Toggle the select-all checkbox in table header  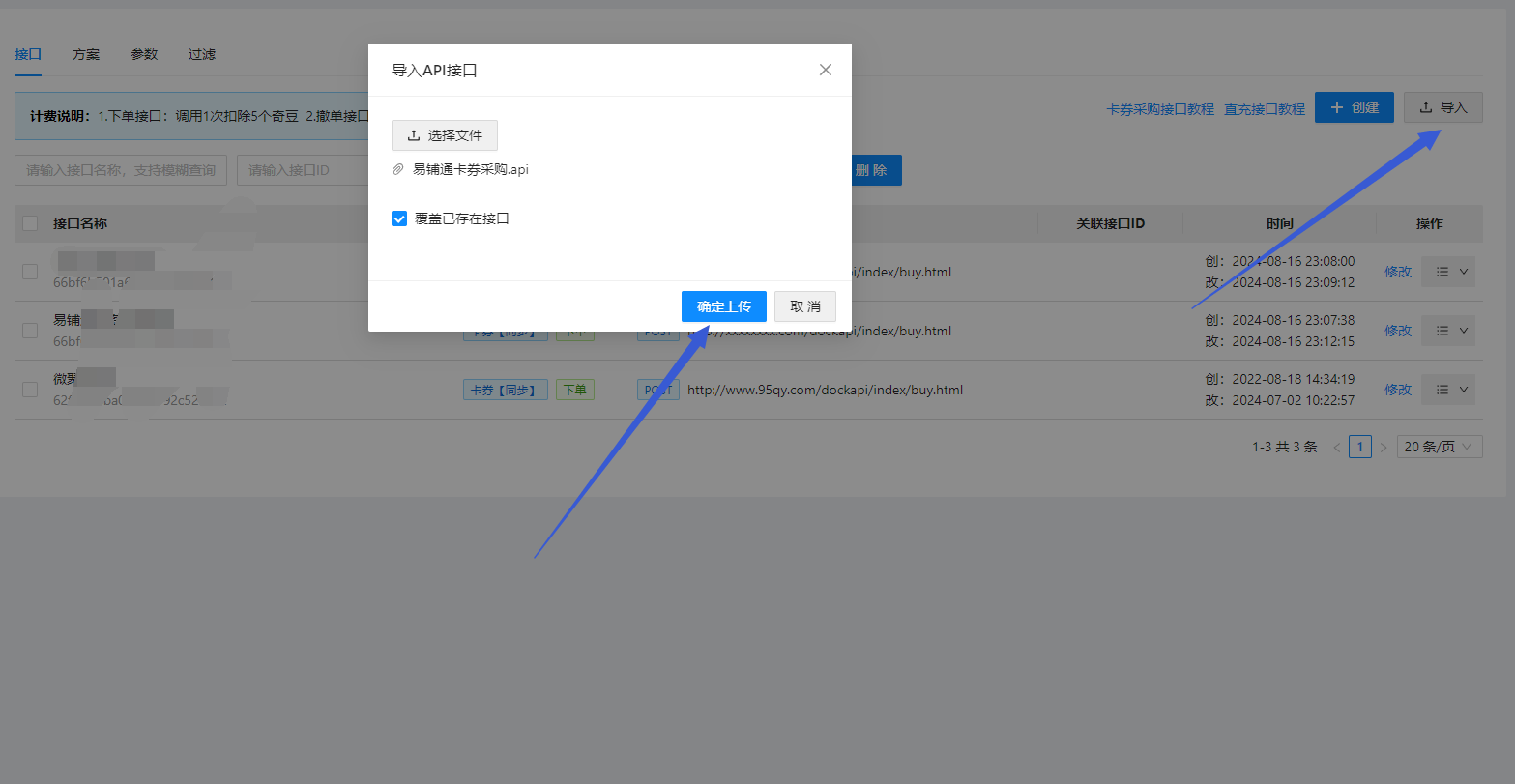tap(30, 223)
